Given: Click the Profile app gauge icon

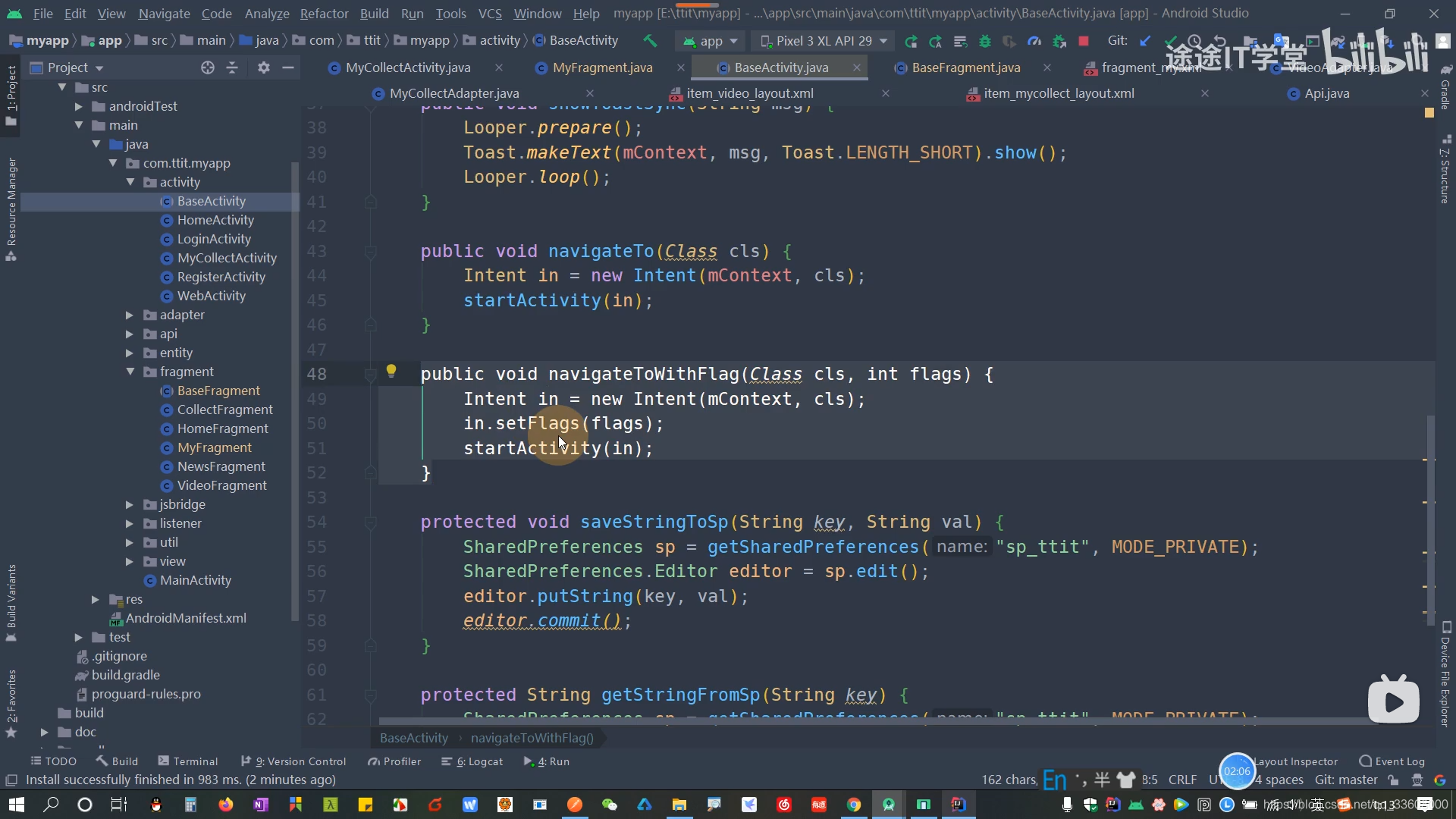Looking at the screenshot, I should [1034, 41].
